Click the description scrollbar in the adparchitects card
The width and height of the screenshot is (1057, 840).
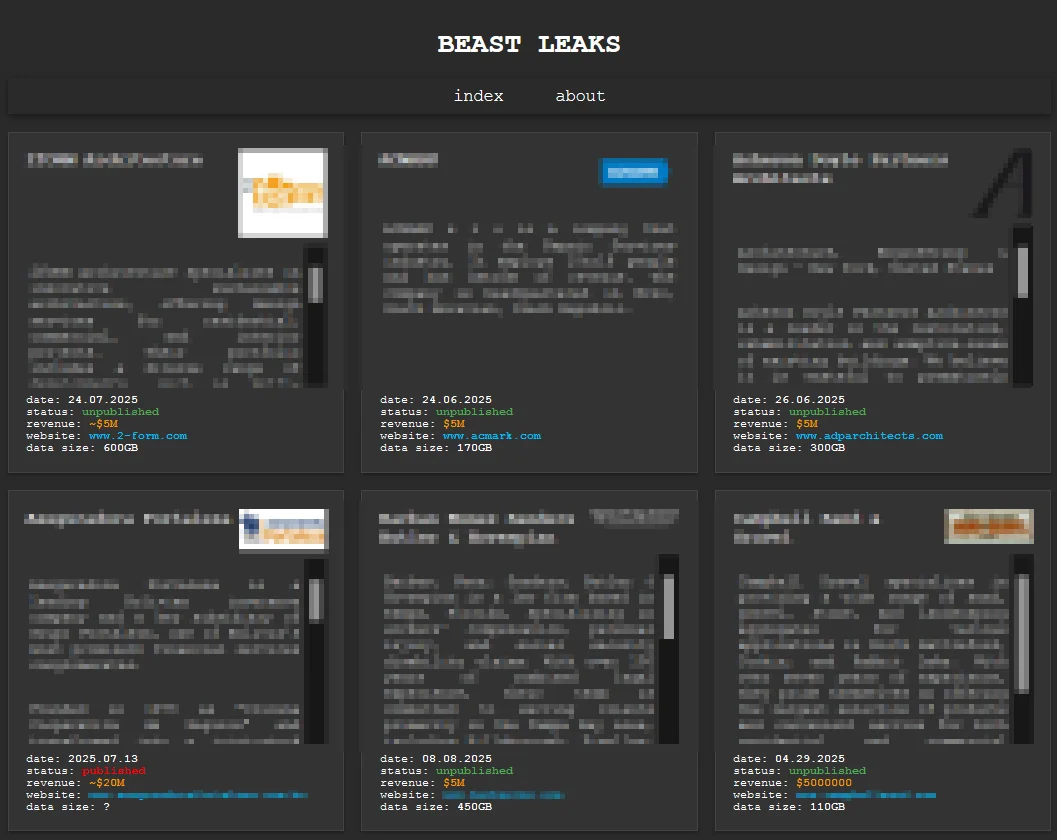pos(1023,305)
